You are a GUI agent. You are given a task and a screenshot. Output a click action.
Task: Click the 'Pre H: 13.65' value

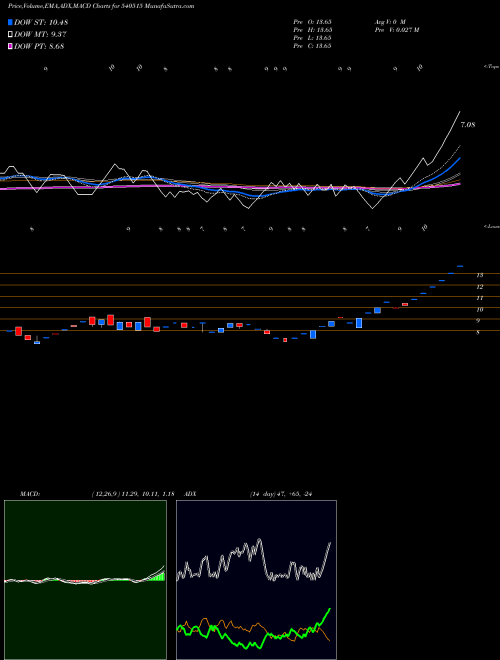(x=313, y=30)
